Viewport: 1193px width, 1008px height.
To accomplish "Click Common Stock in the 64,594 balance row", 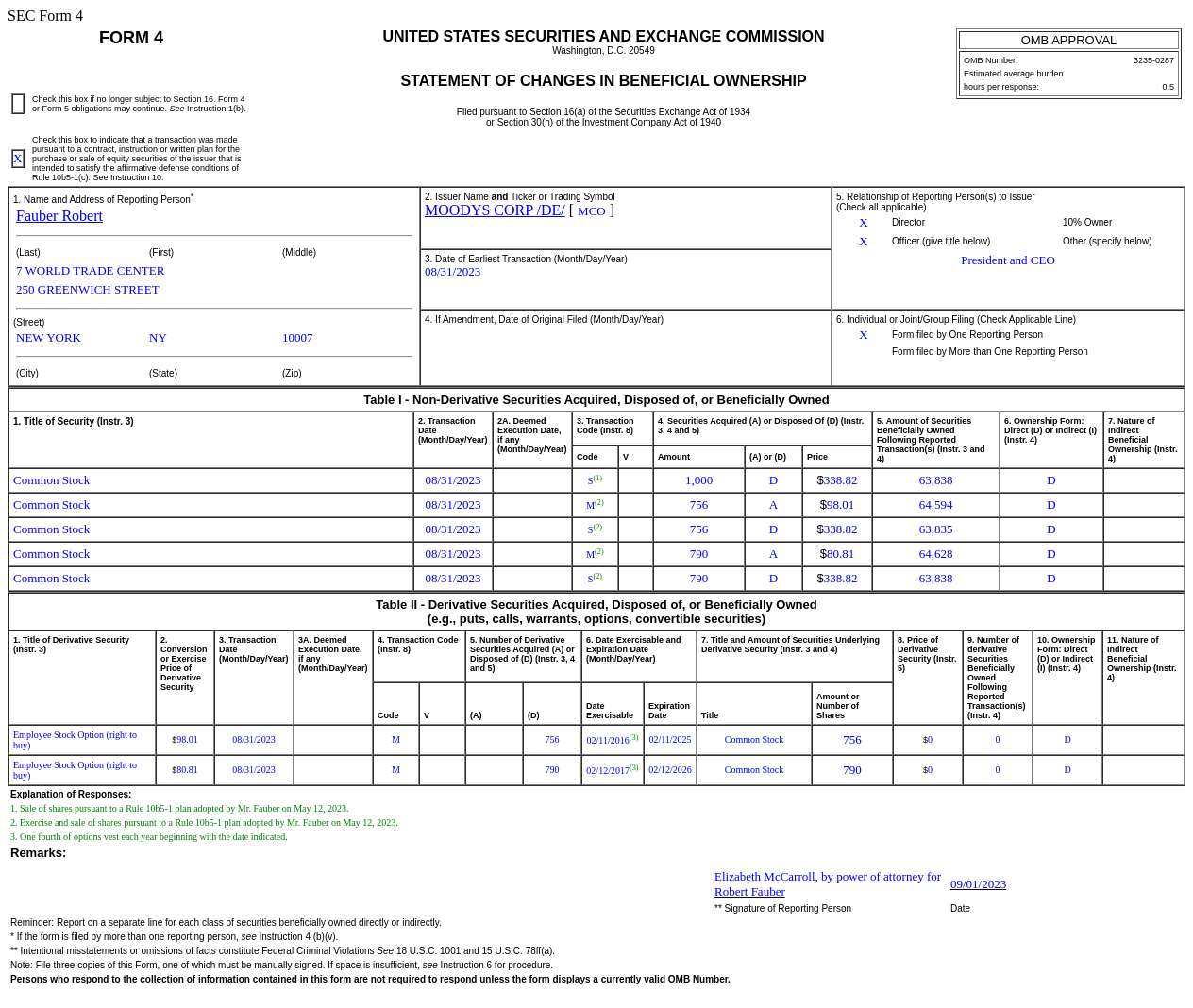I will click(52, 505).
